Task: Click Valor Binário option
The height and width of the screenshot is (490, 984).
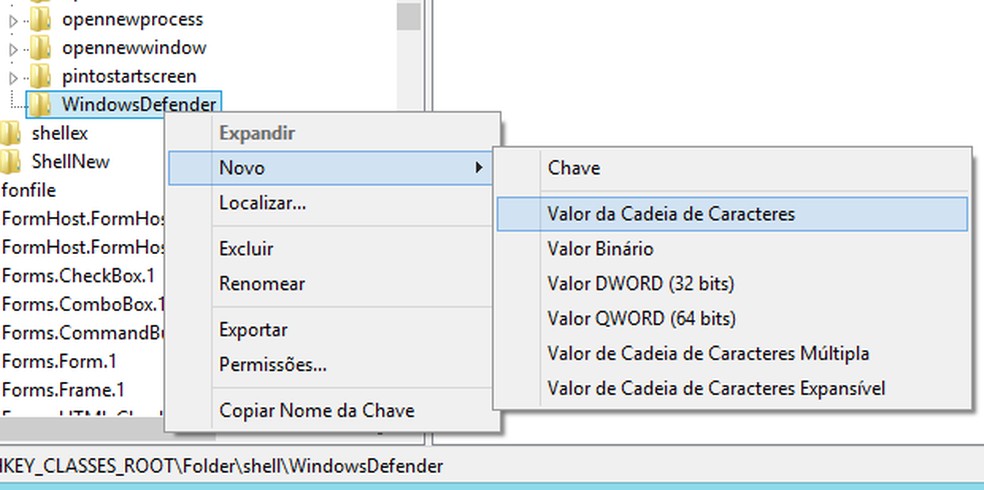Action: (600, 249)
